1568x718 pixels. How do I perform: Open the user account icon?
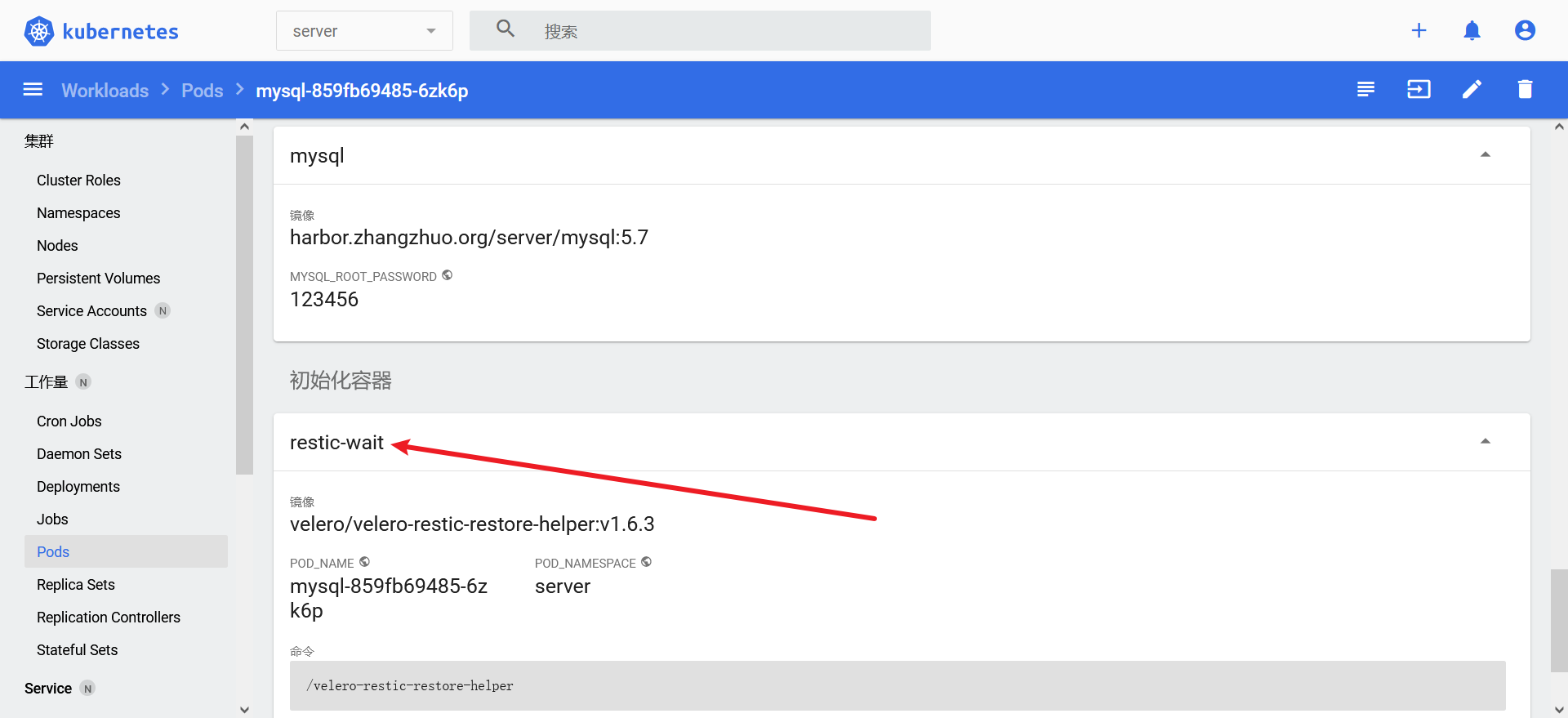[1525, 30]
